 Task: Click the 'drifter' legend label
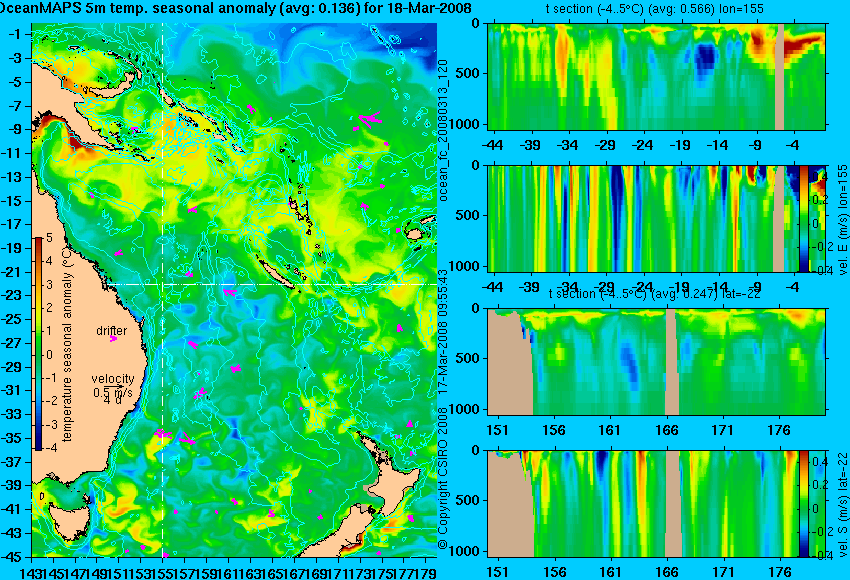click(x=112, y=331)
